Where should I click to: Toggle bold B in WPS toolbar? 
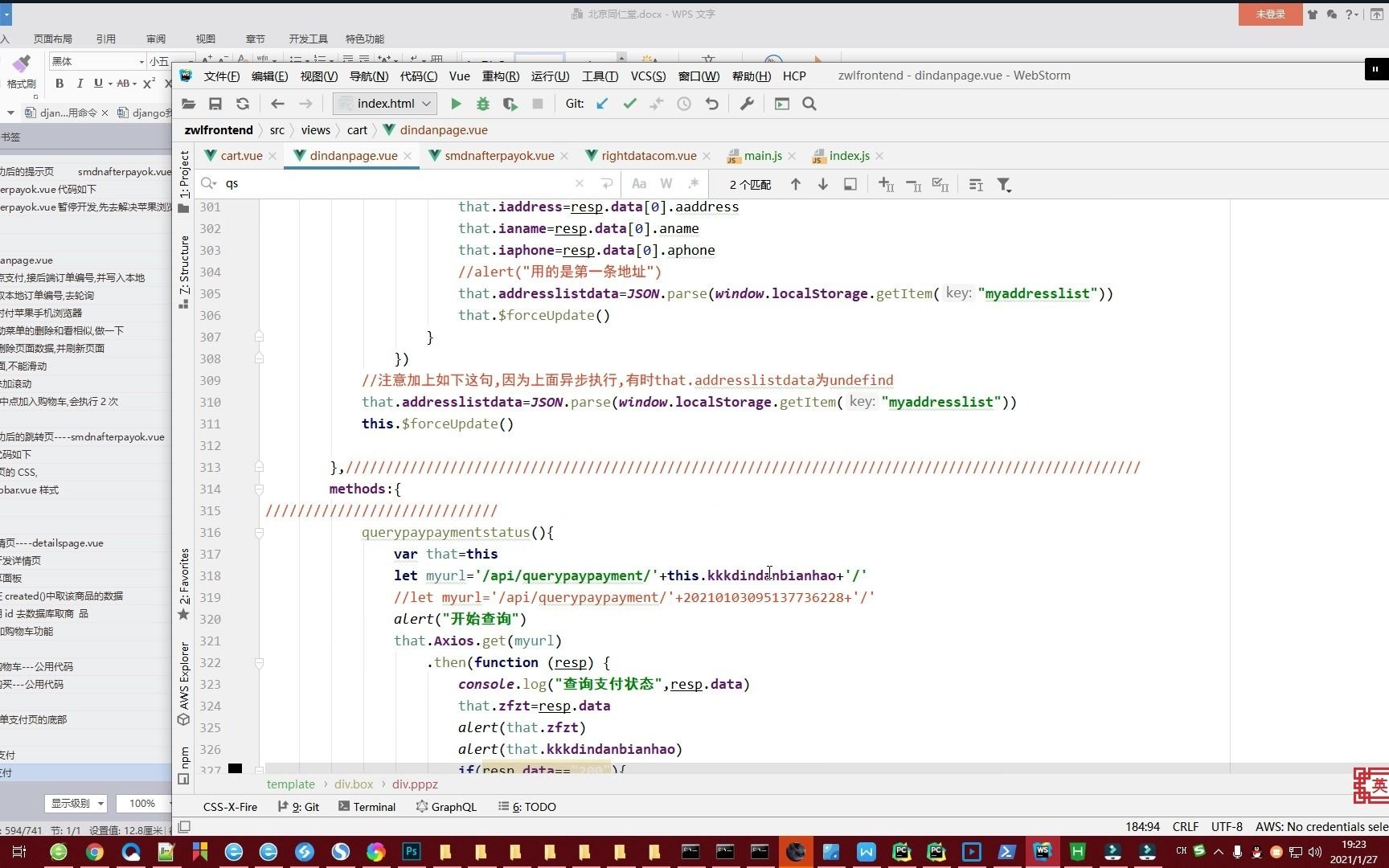click(59, 83)
